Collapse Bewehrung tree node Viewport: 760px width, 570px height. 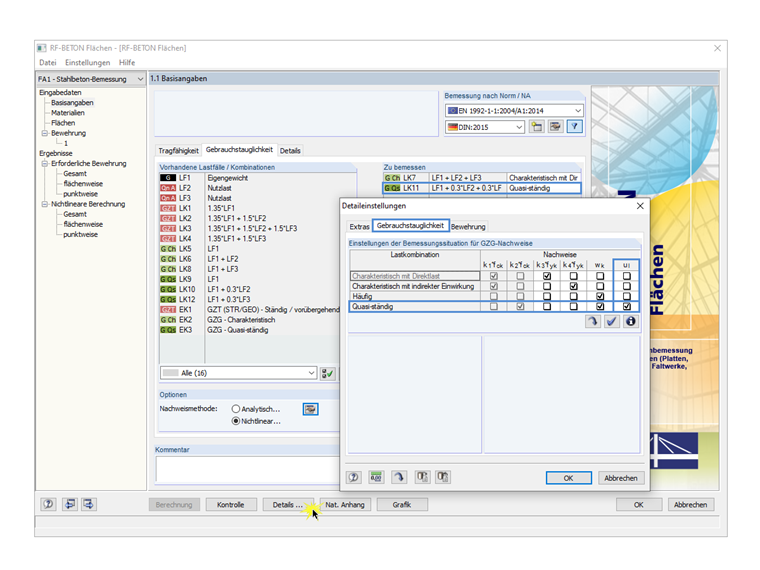(45, 133)
